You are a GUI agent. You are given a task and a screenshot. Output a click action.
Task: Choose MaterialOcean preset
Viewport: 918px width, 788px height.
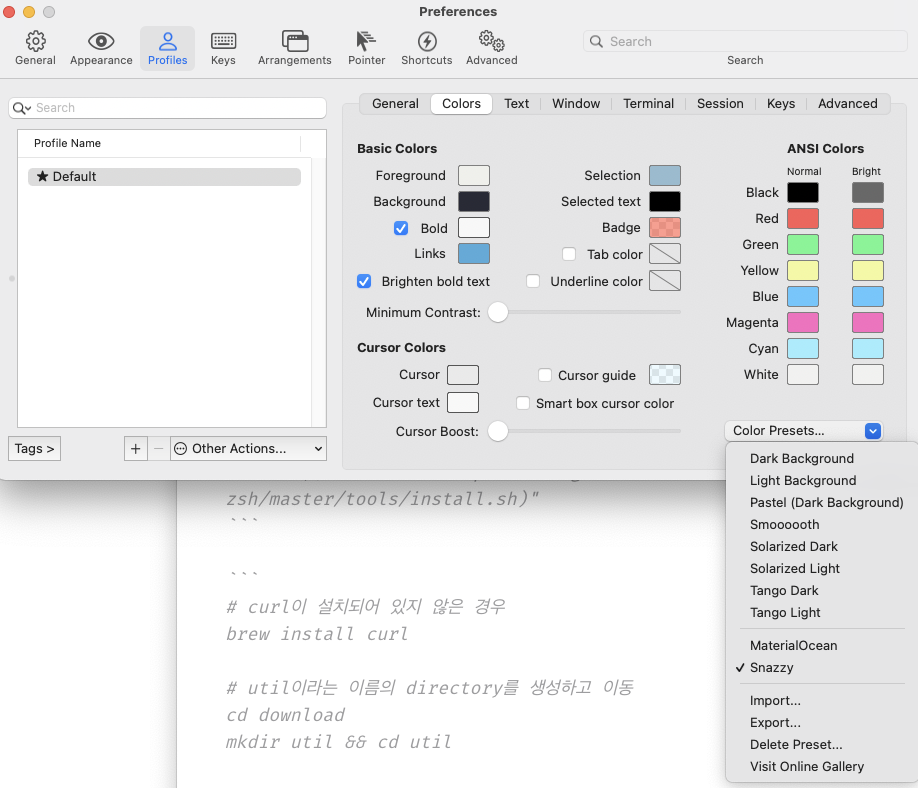822,645
